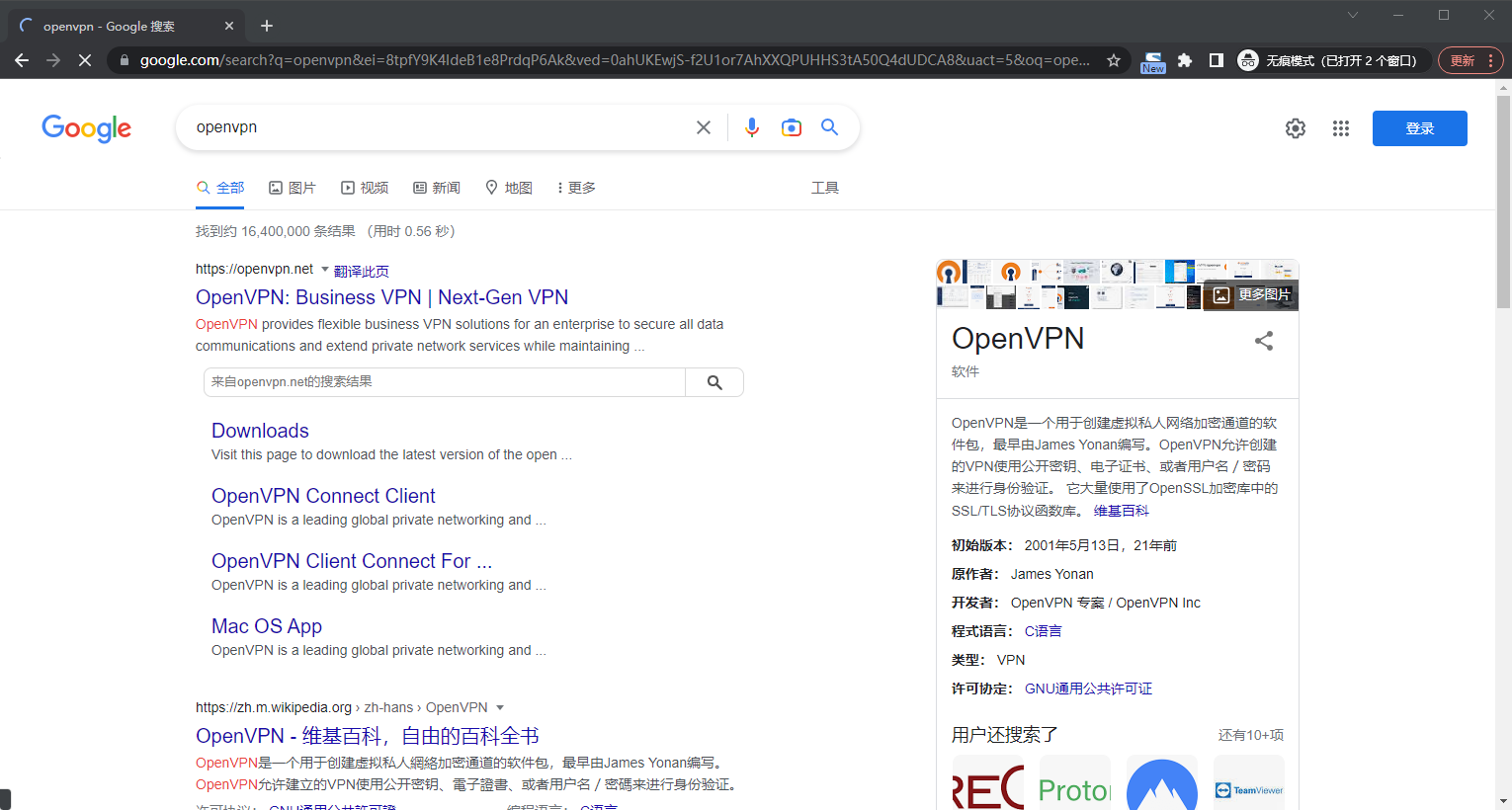Open the GNU通用公共许可证 link
Screen dimensions: 1512x810
click(x=1088, y=688)
